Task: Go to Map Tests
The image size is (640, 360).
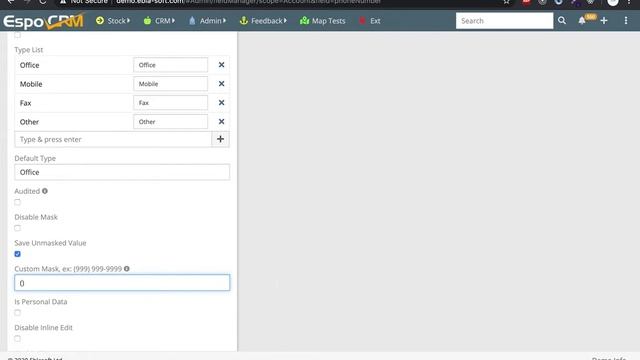Action: coord(322,21)
